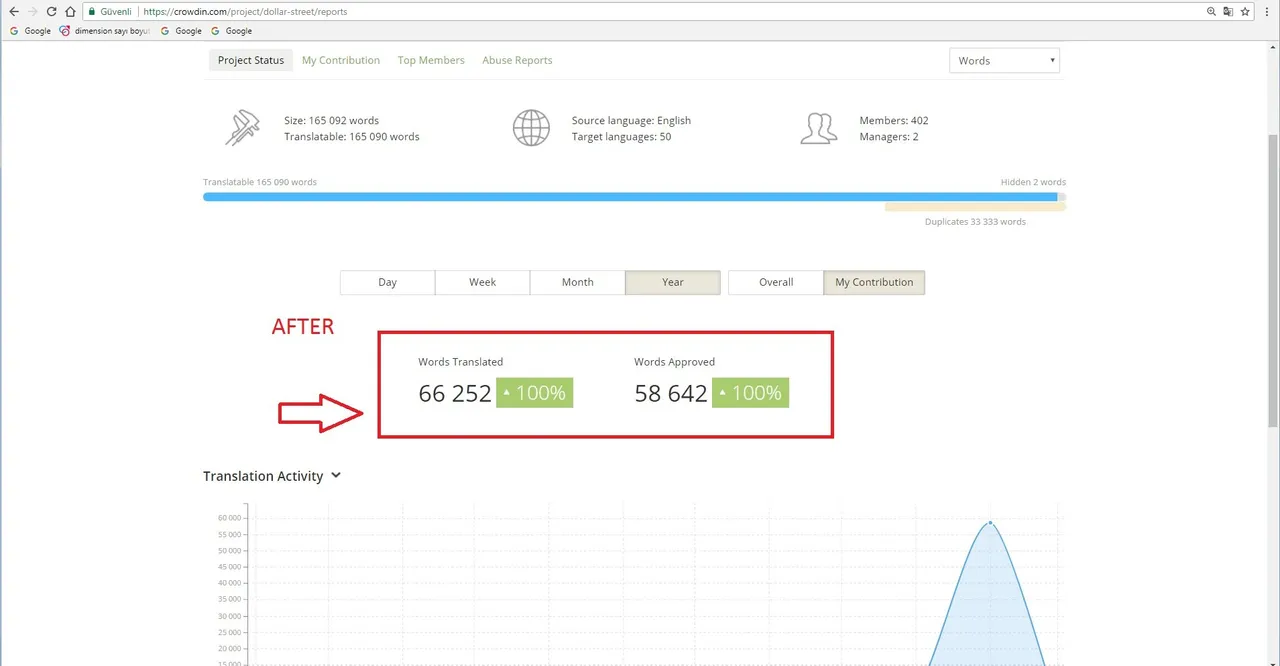This screenshot has height=666, width=1280.
Task: Click the beige duplicates bar
Action: tap(975, 208)
